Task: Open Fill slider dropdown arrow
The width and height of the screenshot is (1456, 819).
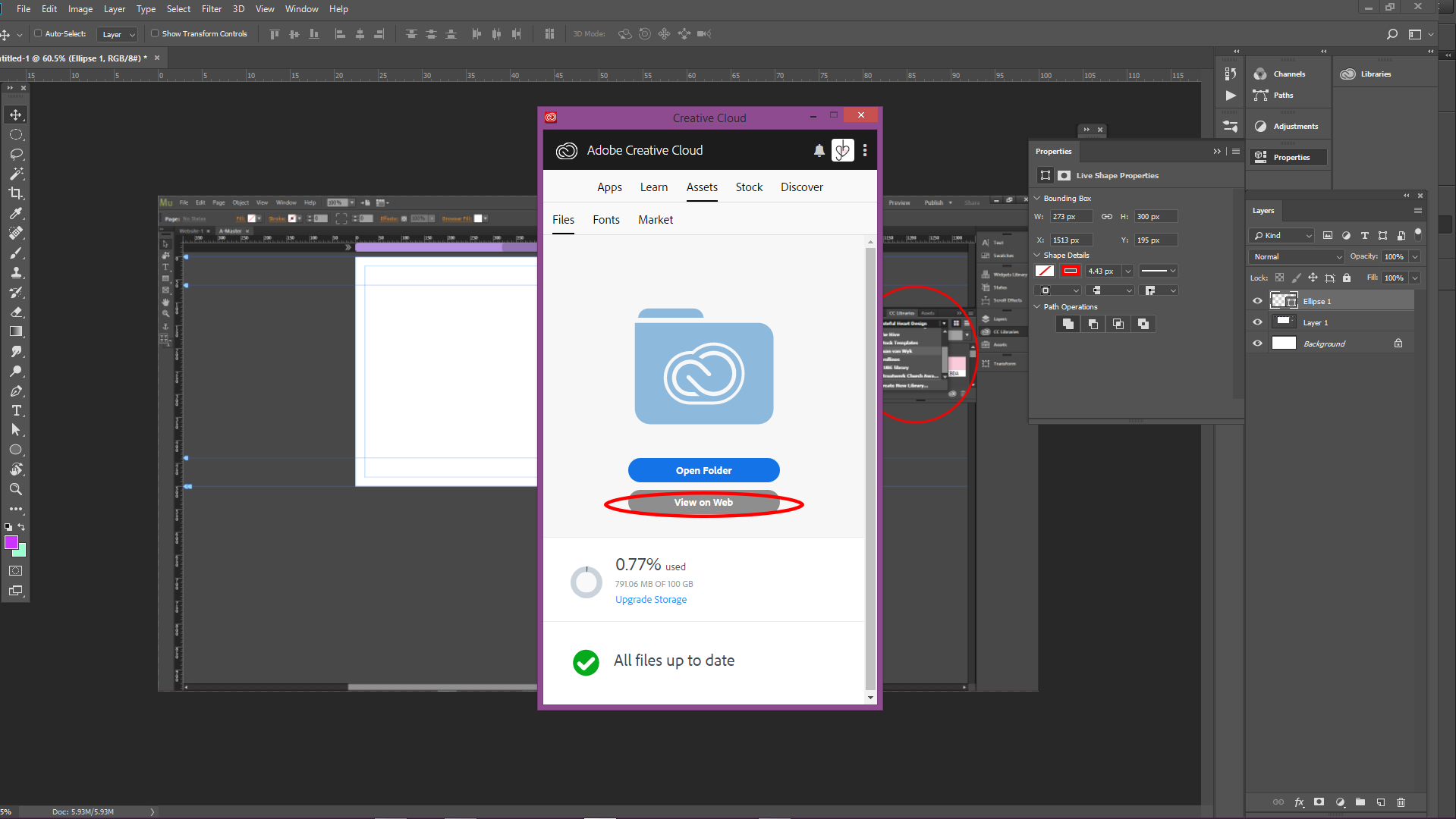Action: click(1415, 278)
